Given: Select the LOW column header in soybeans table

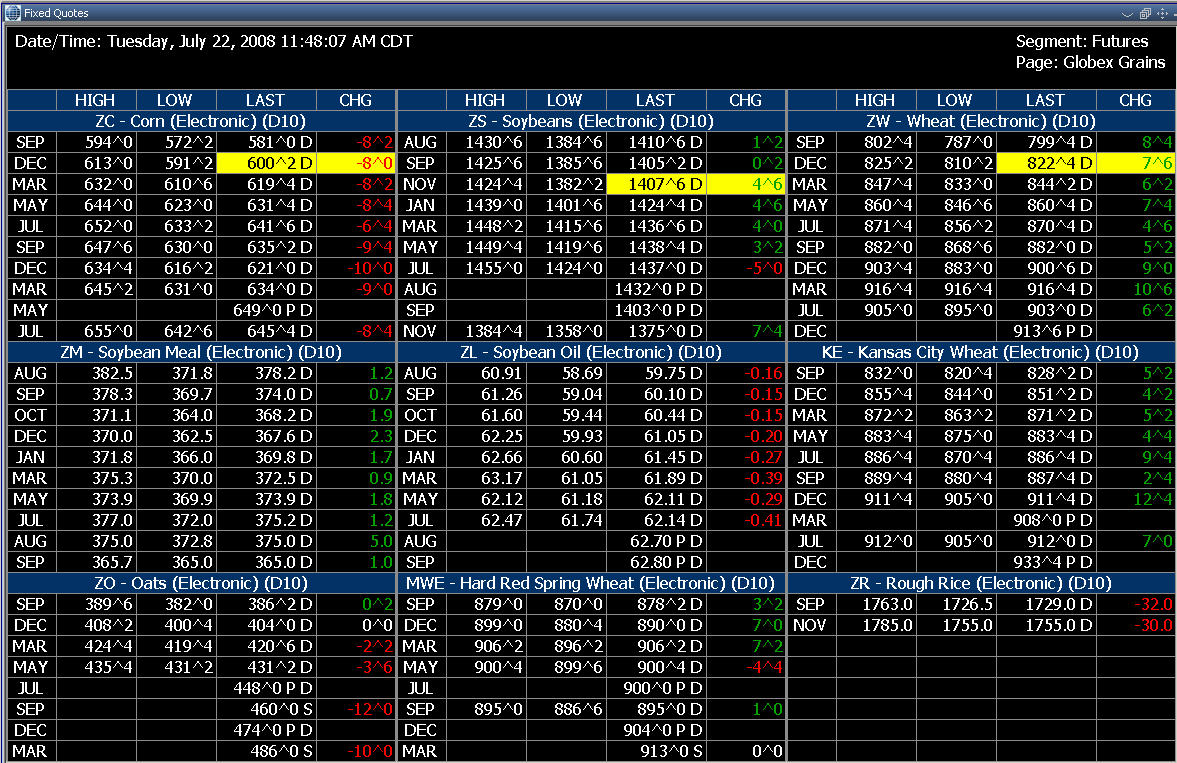Looking at the screenshot, I should tap(564, 100).
